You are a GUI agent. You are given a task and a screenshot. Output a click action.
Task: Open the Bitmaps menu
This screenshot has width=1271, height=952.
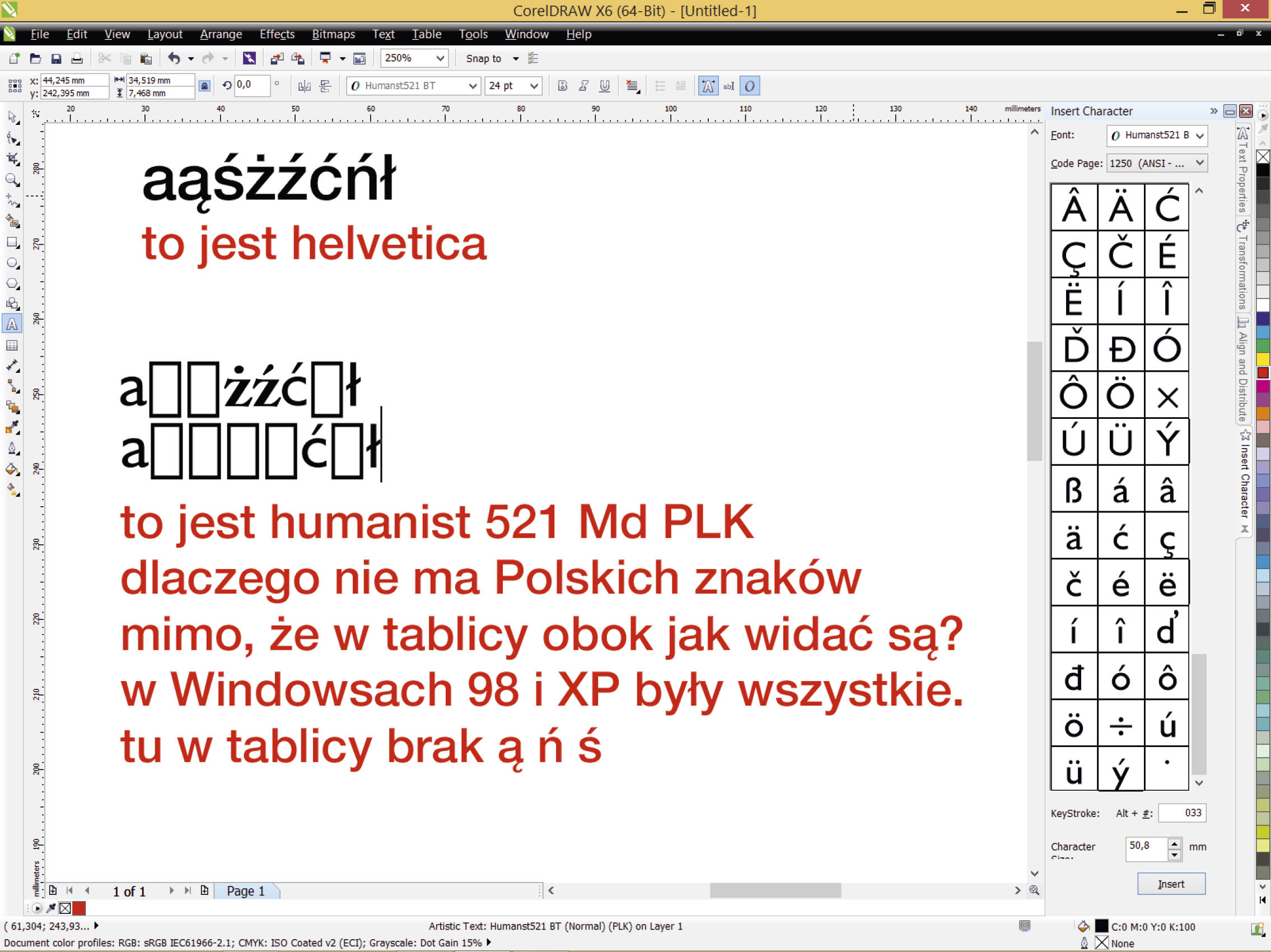(333, 35)
